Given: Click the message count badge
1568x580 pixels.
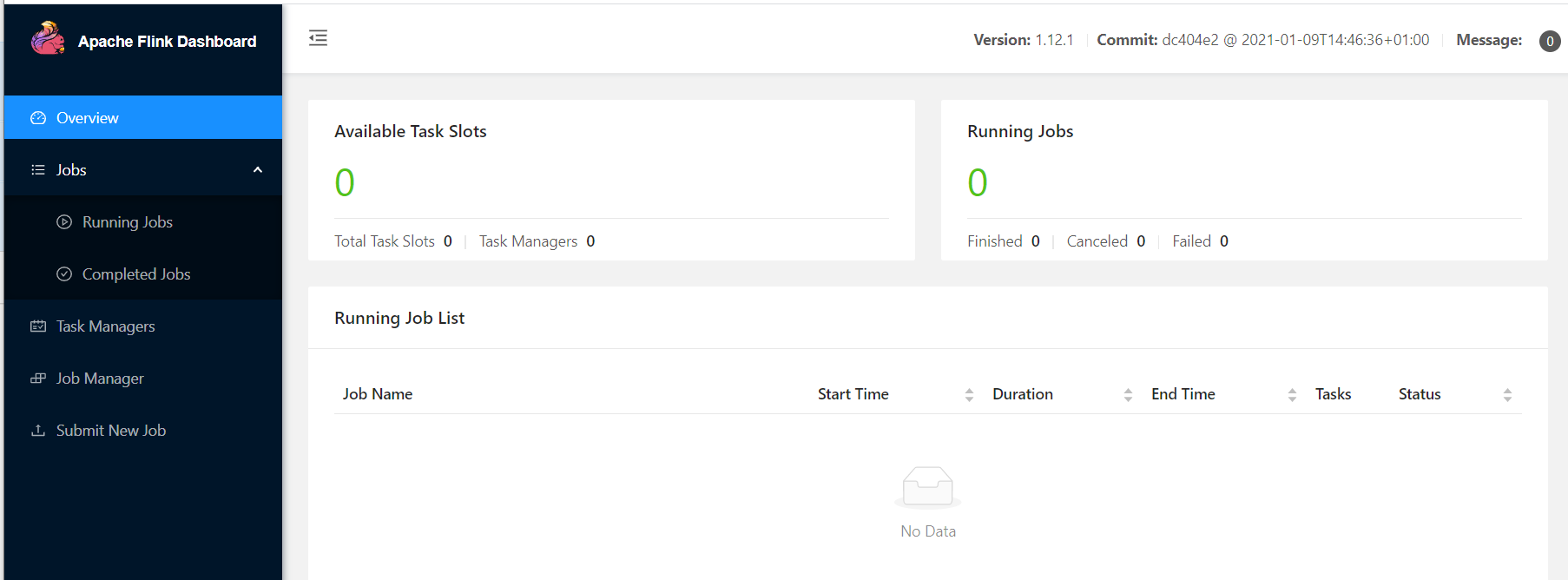Looking at the screenshot, I should (x=1549, y=41).
